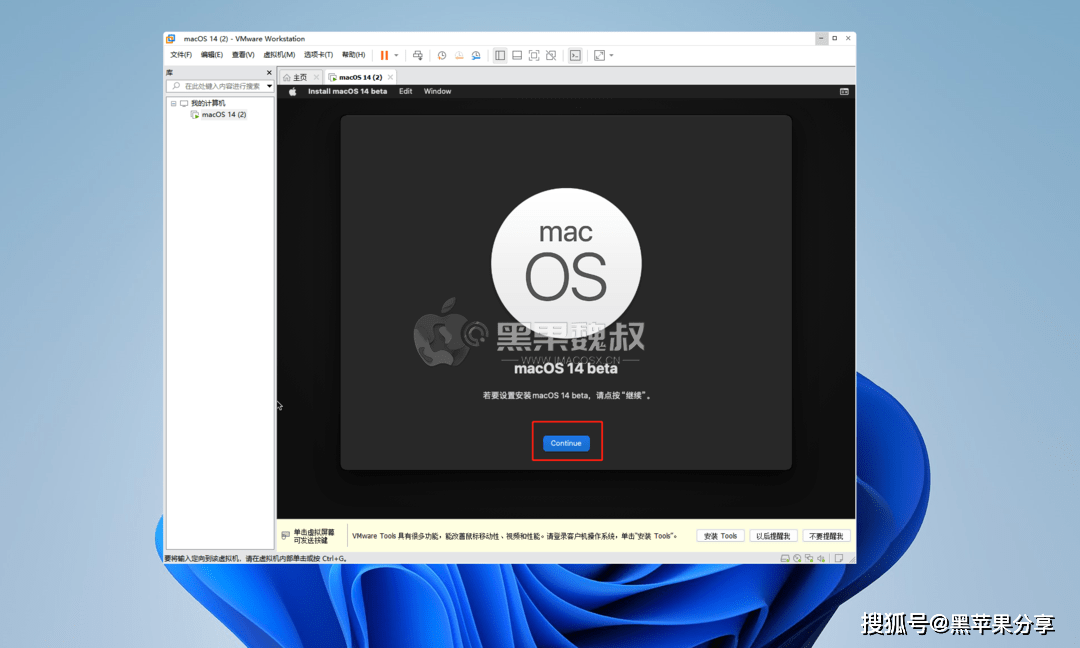This screenshot has height=648, width=1080.
Task: Expand the stretch display options arrow
Action: coord(611,55)
